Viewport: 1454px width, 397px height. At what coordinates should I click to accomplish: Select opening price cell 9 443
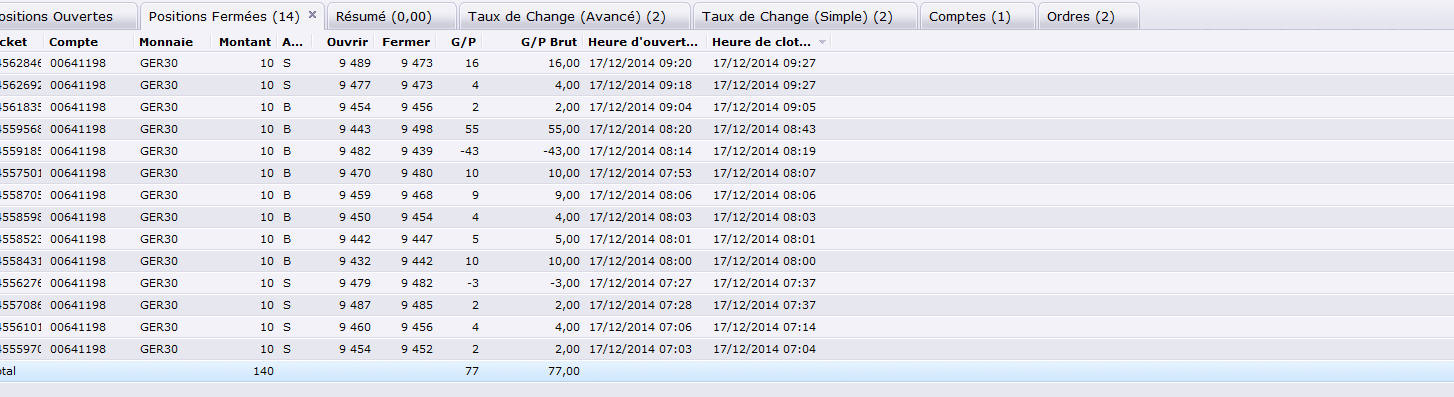click(354, 129)
